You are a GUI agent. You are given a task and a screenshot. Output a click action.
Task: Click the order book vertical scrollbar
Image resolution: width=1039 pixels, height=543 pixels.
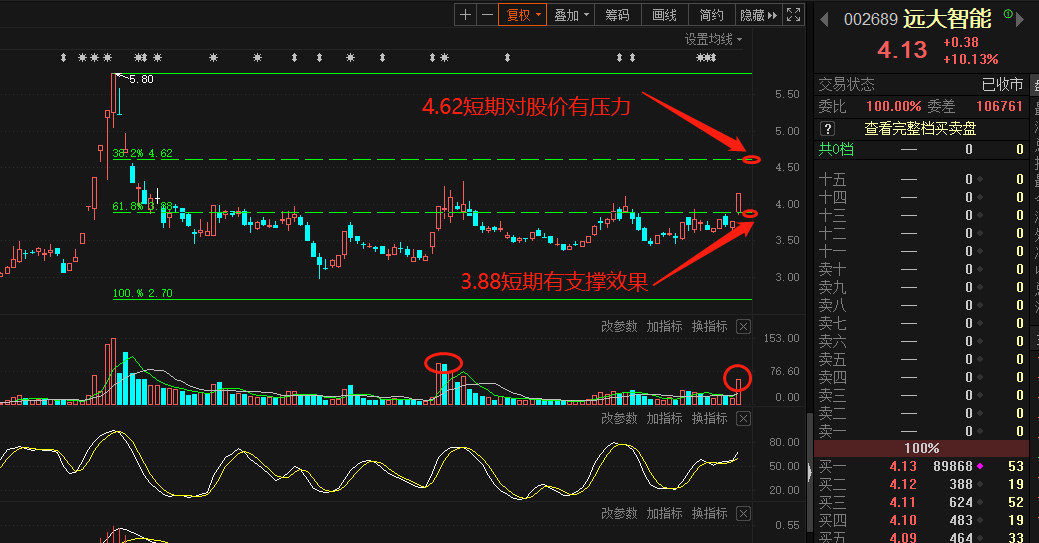tap(809, 472)
